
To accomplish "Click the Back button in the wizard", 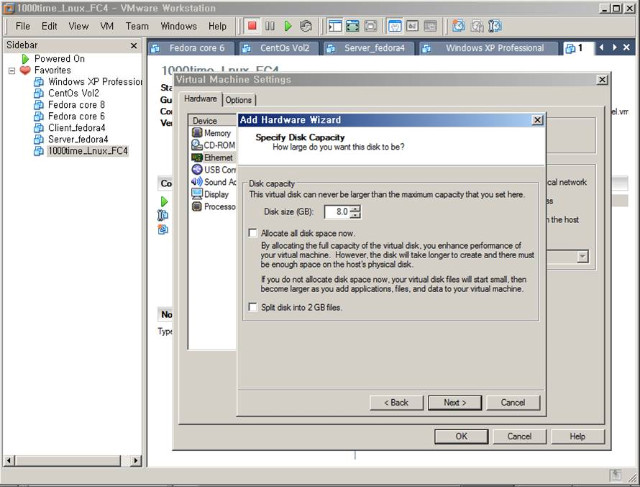I will [x=396, y=402].
